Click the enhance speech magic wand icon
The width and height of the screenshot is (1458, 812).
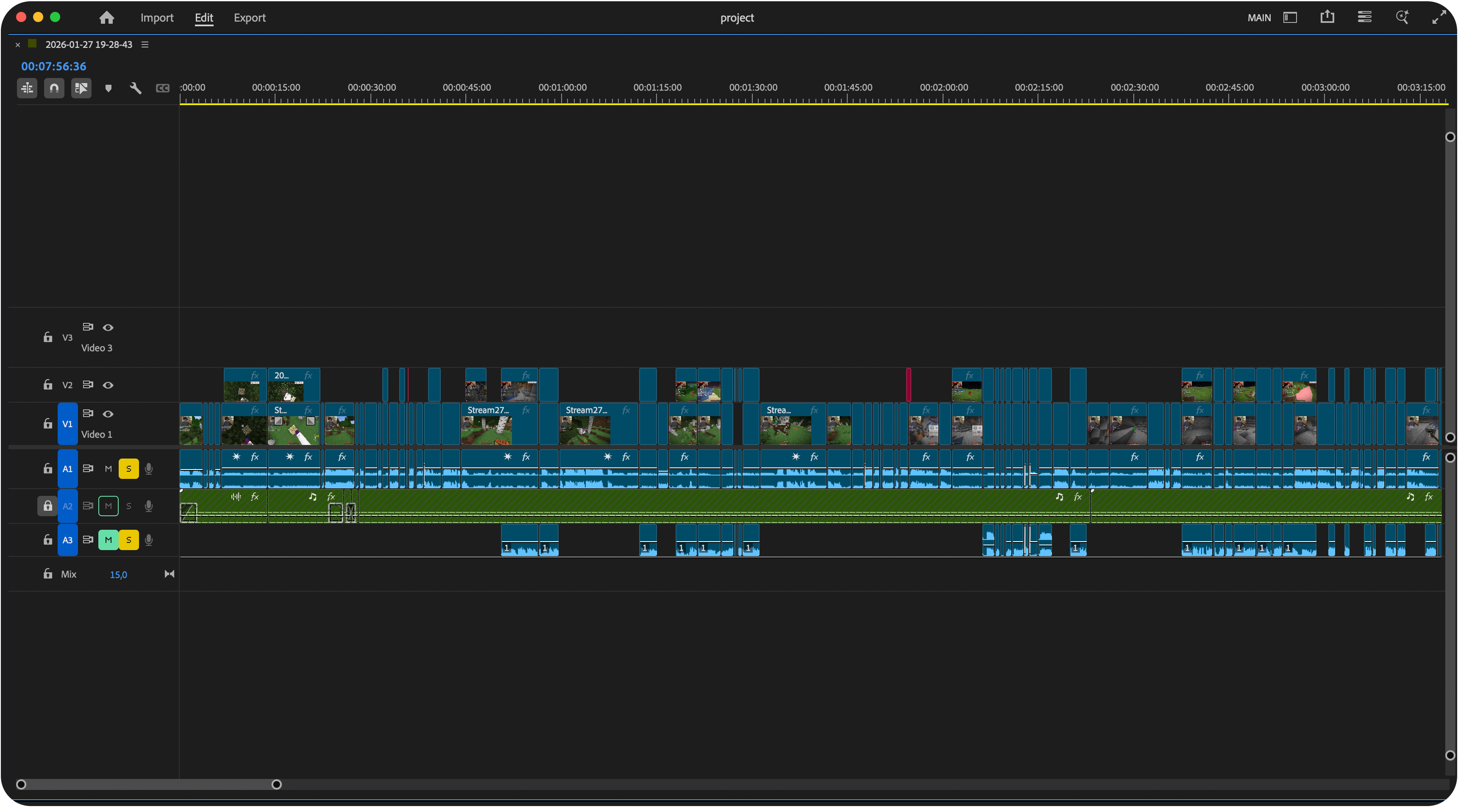point(1402,17)
